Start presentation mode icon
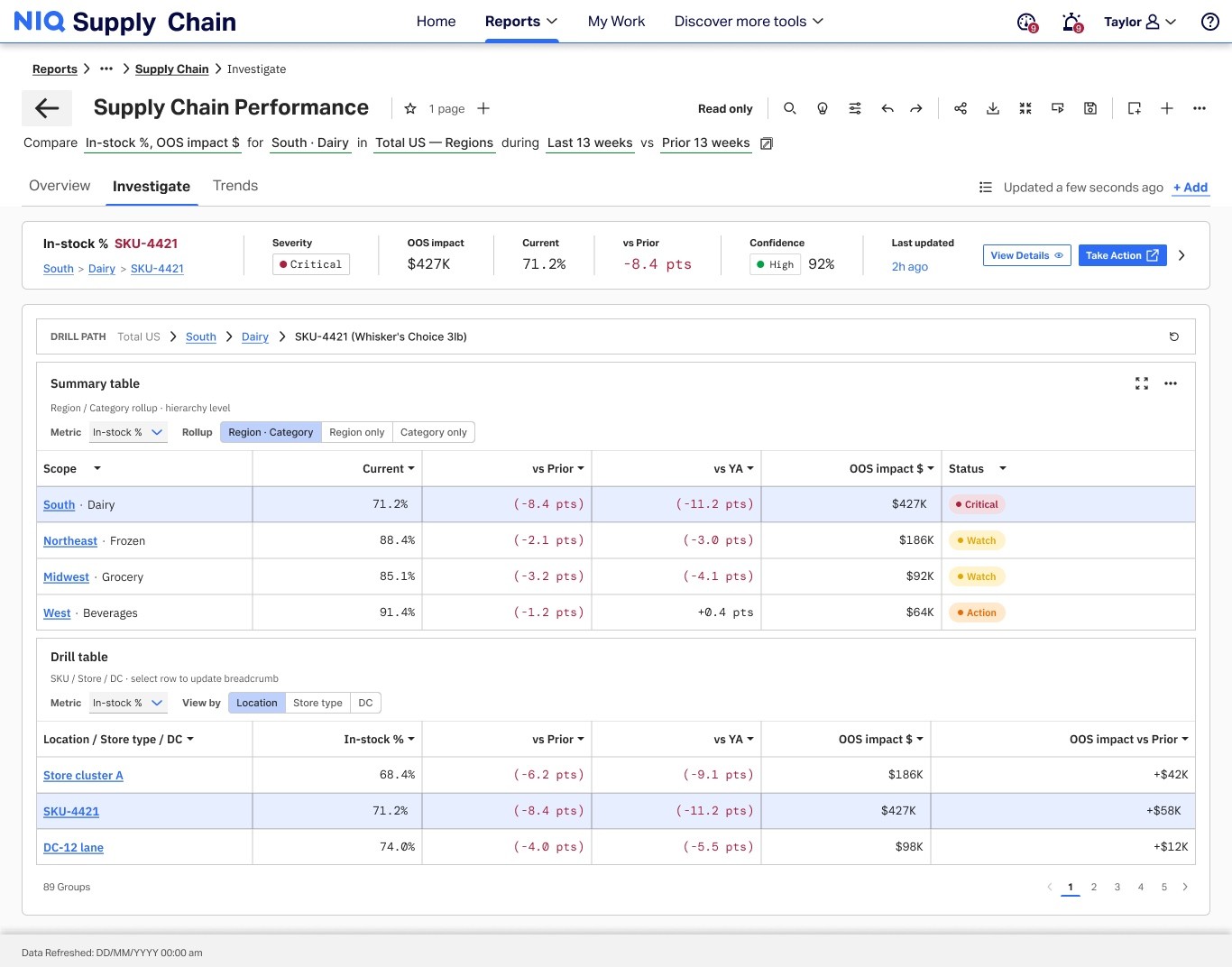The width and height of the screenshot is (1232, 967). click(1058, 108)
